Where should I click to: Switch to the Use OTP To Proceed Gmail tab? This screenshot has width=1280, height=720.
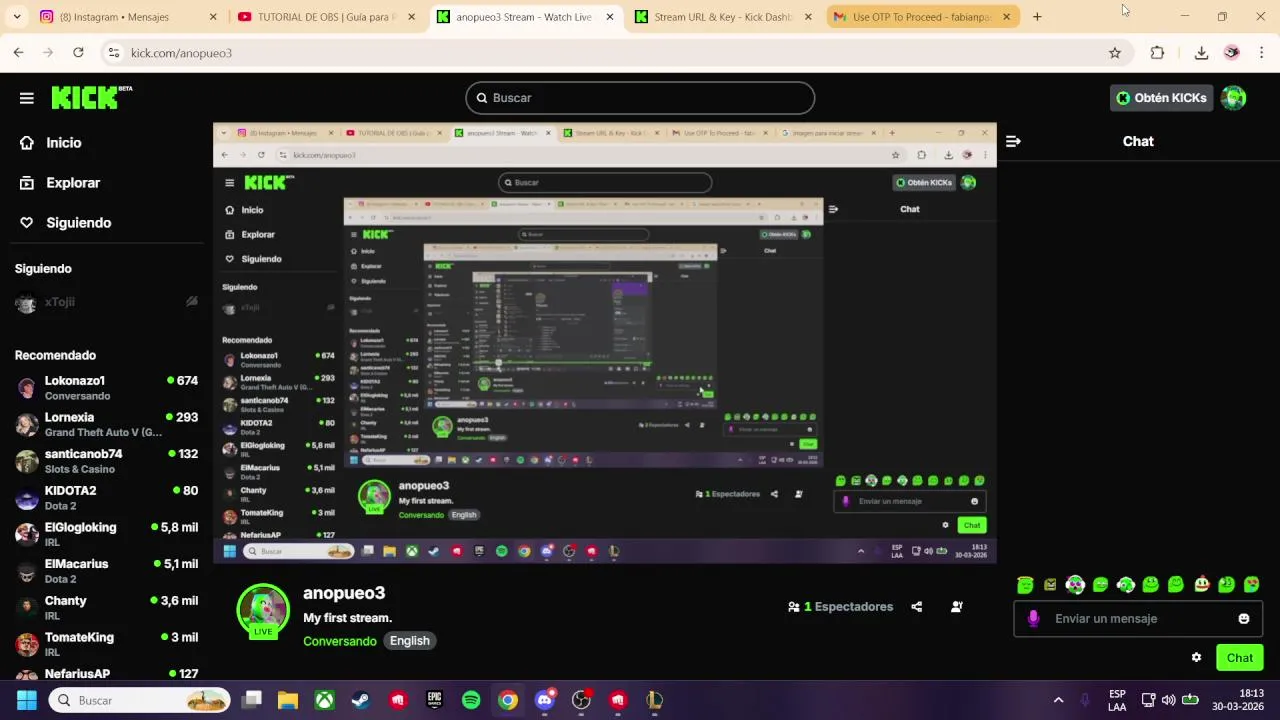click(x=921, y=17)
